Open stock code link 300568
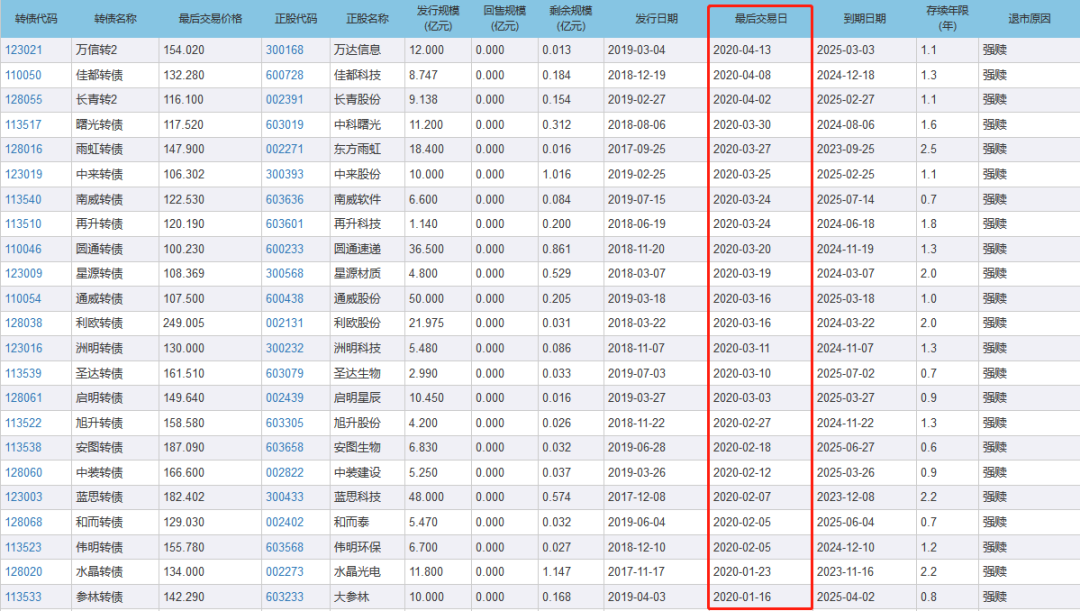The height and width of the screenshot is (611, 1080). [x=284, y=273]
